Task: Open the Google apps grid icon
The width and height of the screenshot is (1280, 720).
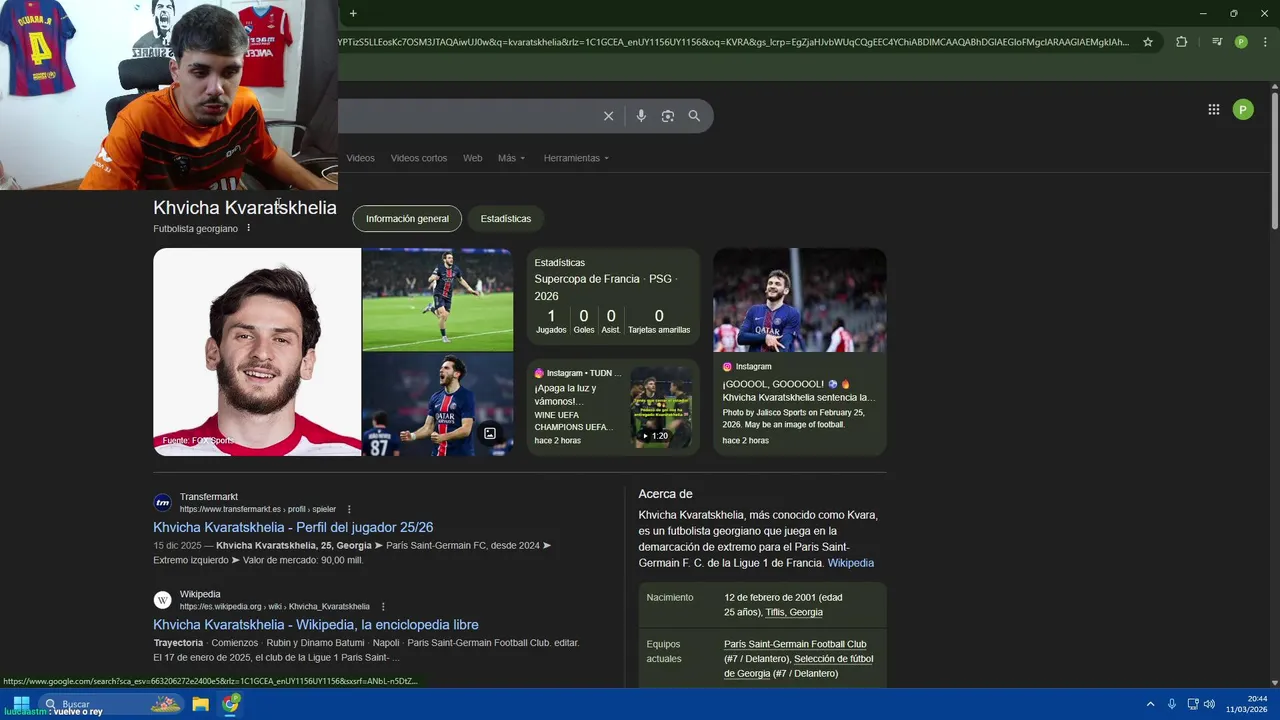Action: click(x=1214, y=110)
